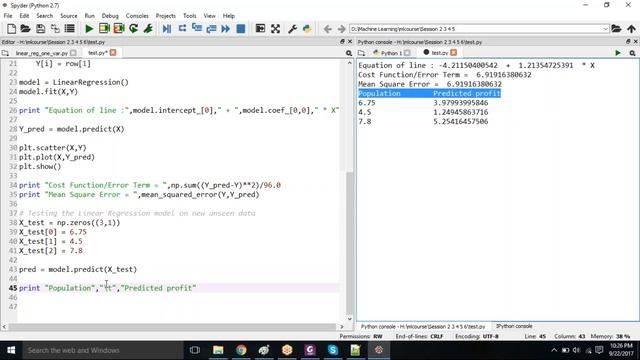Viewport: 640px width, 360px height.
Task: Step over the current line in the debugger
Action: pyautogui.click(x=182, y=29)
